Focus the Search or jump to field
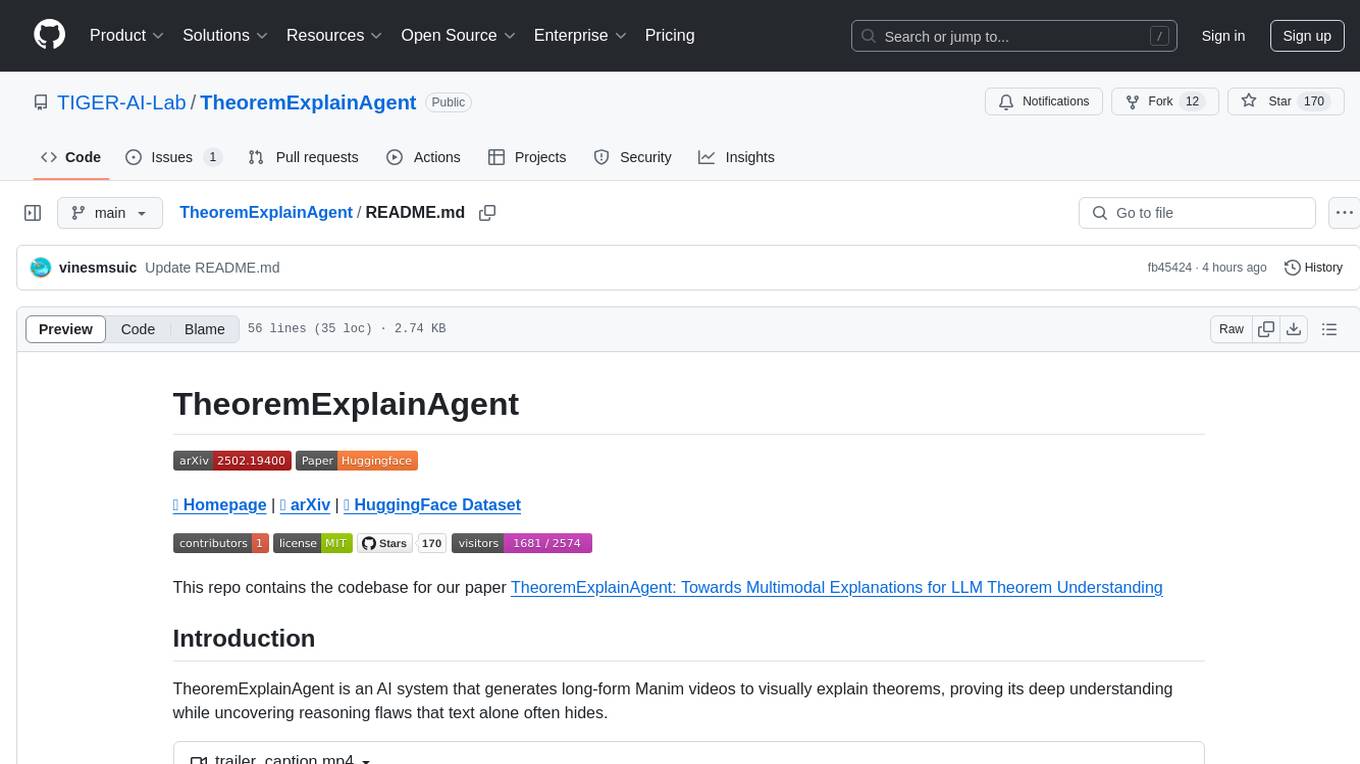The width and height of the screenshot is (1360, 764). pyautogui.click(x=1013, y=36)
